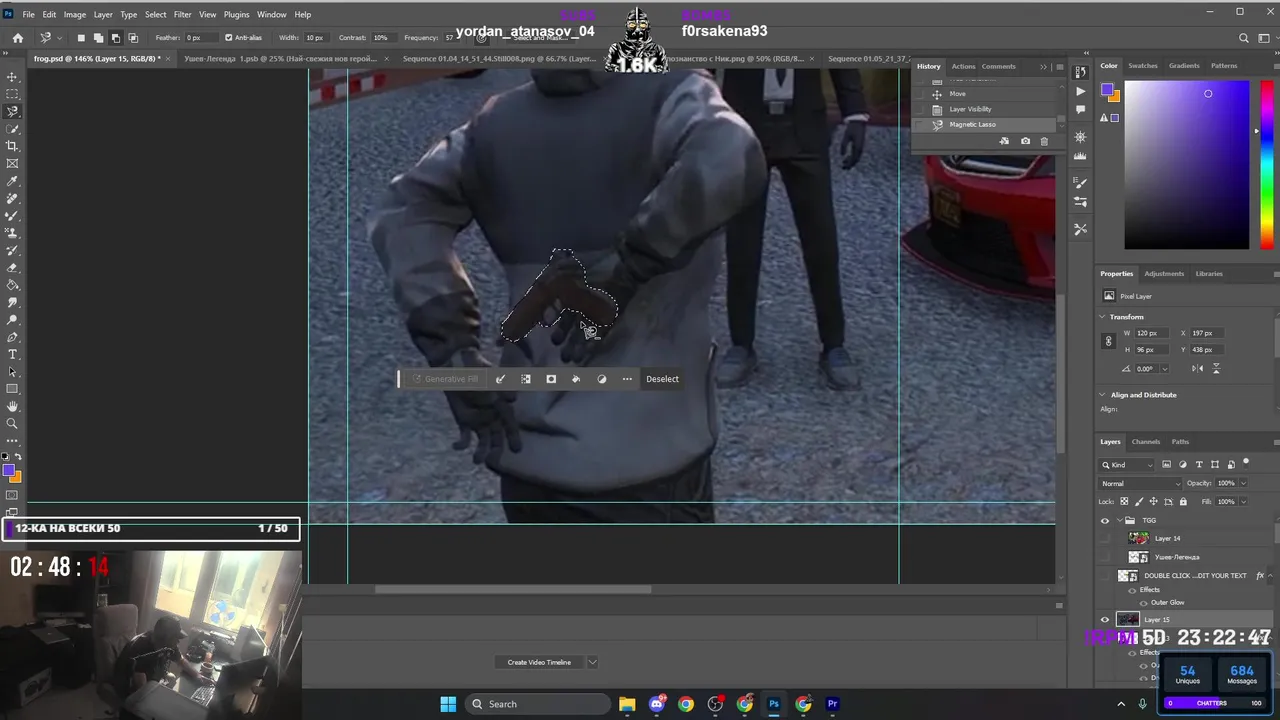Click the Home icon in options bar
This screenshot has width=1280, height=720.
18,38
